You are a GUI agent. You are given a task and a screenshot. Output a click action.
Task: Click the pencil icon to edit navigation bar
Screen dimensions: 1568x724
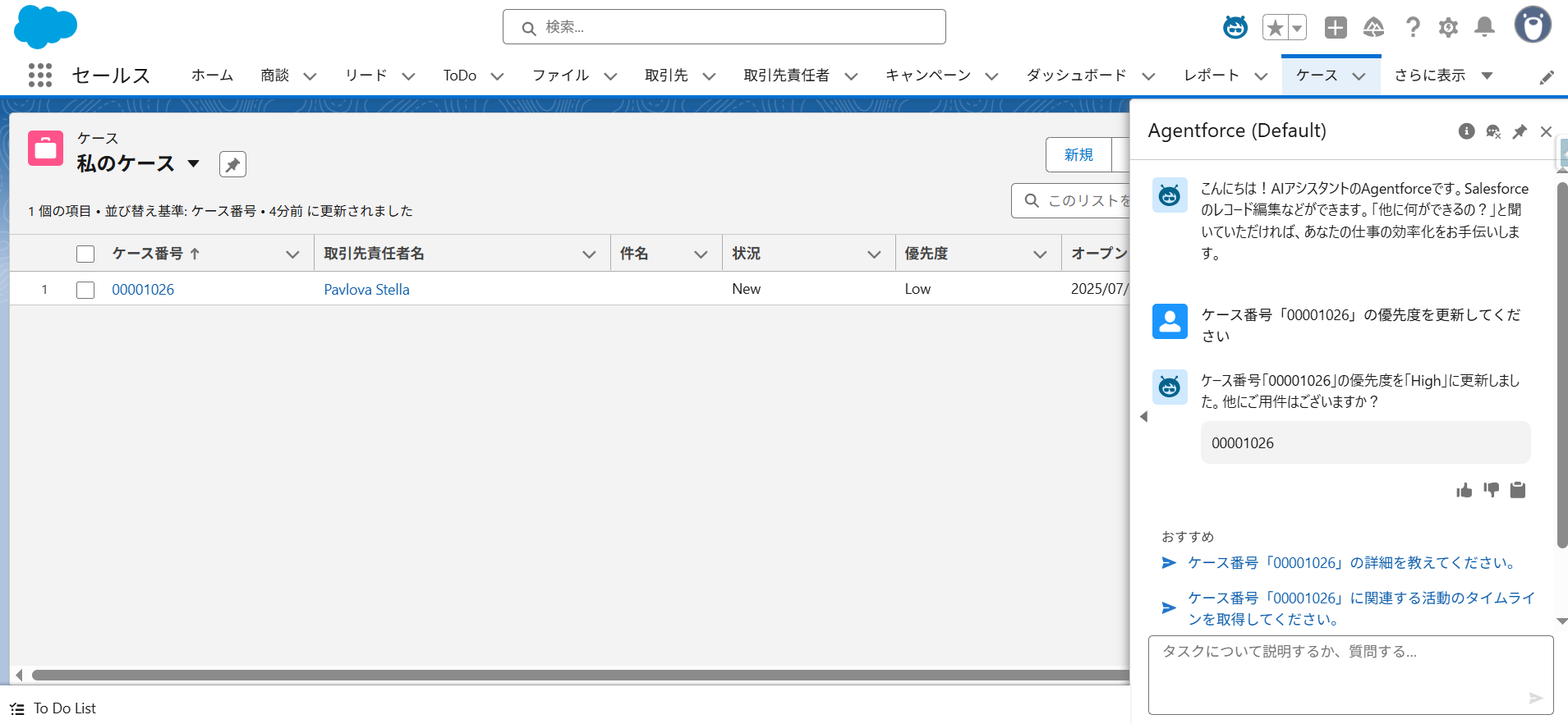pos(1547,77)
